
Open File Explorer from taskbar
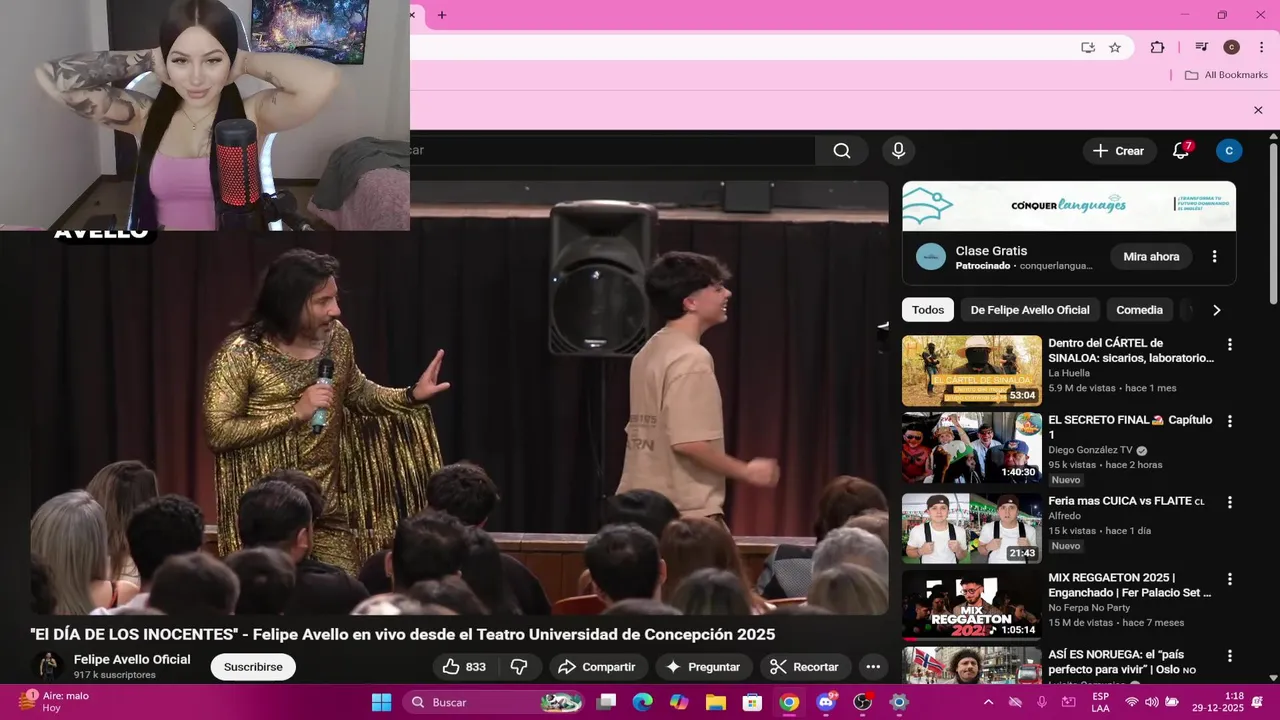click(x=716, y=702)
